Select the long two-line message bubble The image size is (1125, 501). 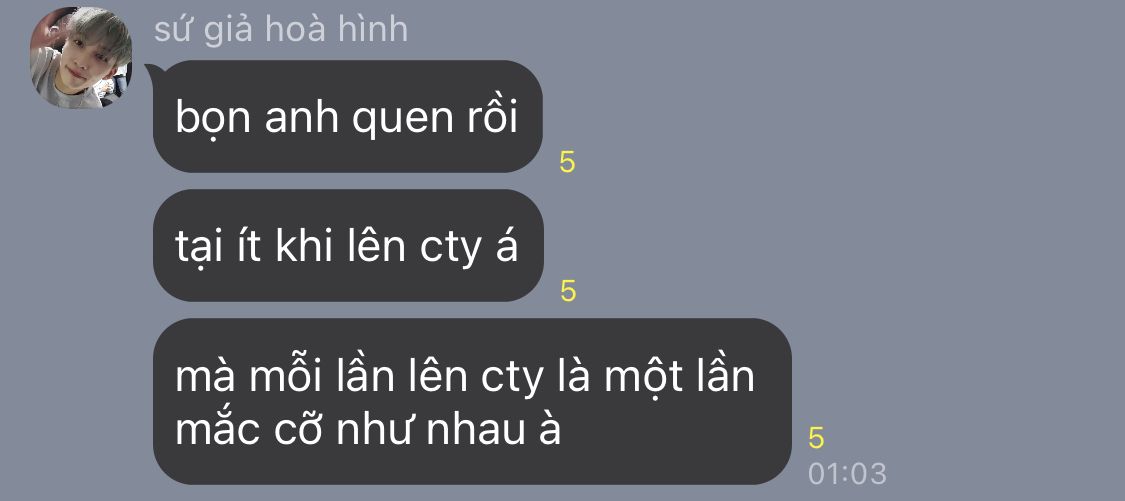tap(472, 401)
